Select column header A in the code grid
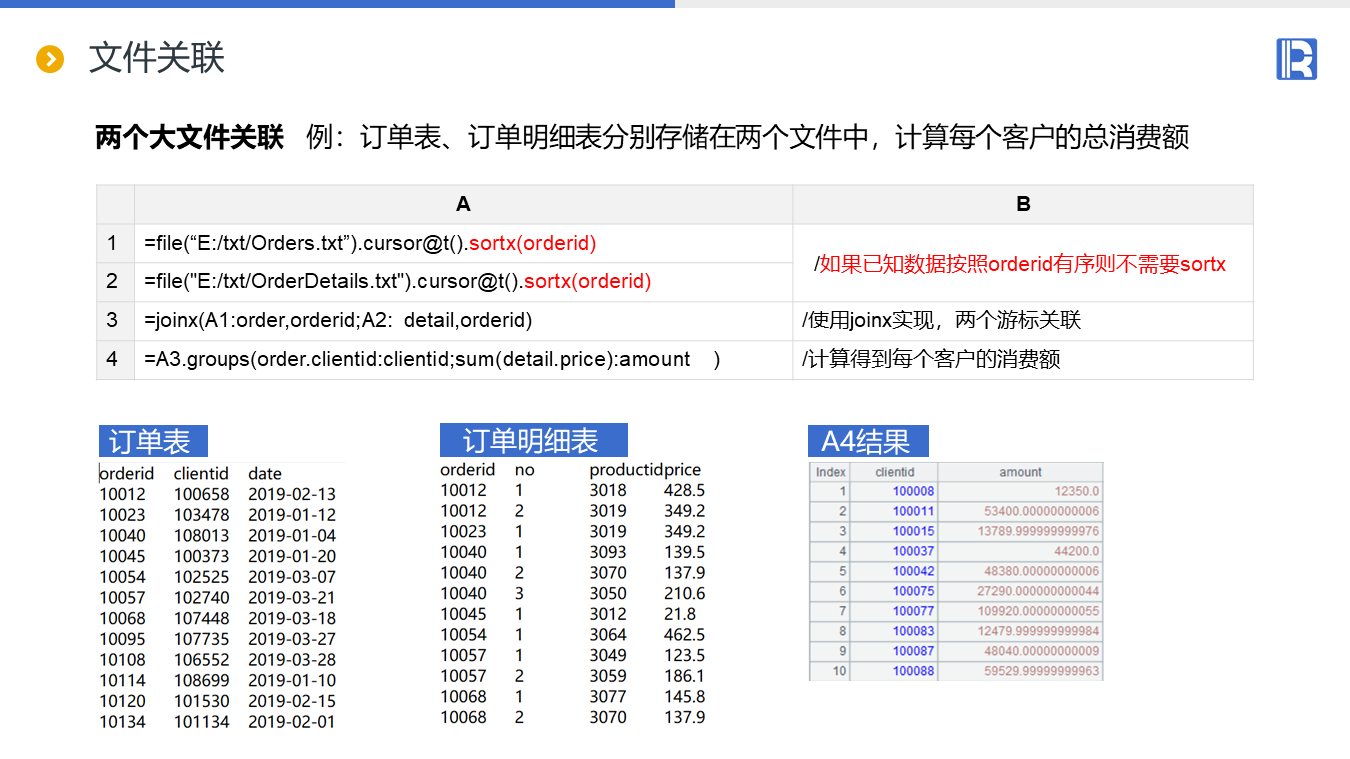 point(463,204)
